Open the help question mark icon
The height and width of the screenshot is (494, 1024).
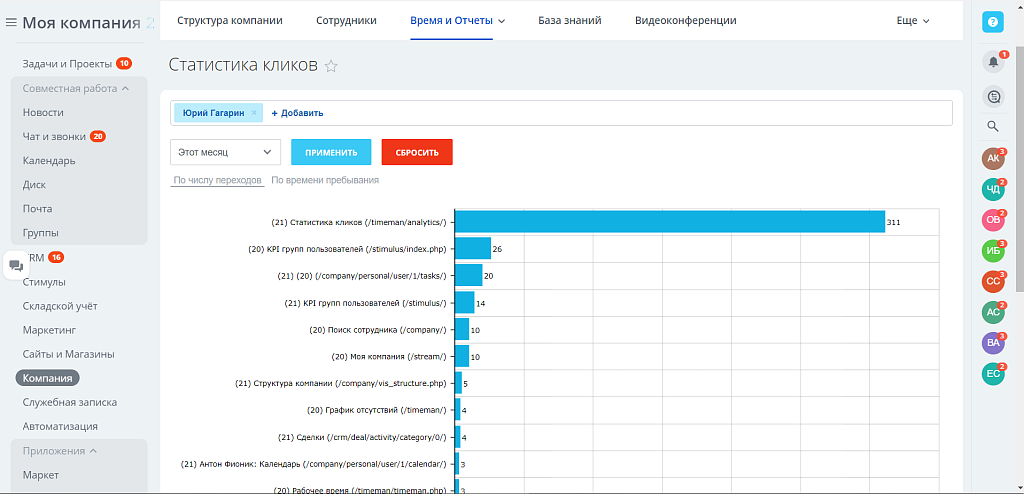pos(992,22)
